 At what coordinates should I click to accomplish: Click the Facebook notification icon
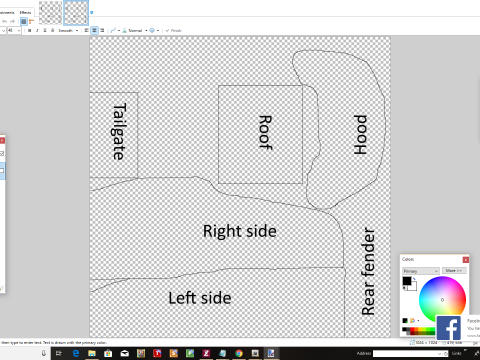point(449,328)
